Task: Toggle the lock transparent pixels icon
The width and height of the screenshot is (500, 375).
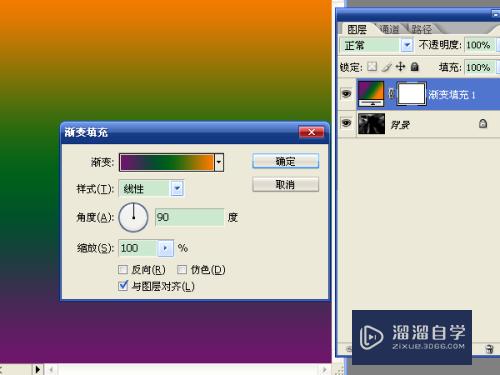Action: click(x=372, y=67)
